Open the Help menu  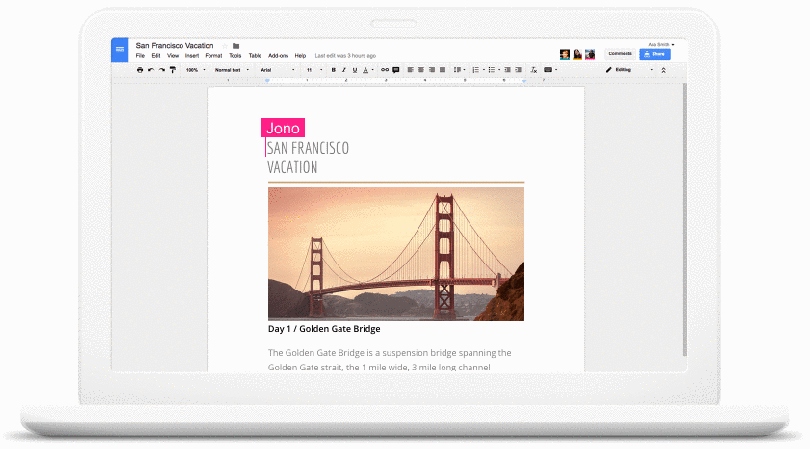[300, 56]
